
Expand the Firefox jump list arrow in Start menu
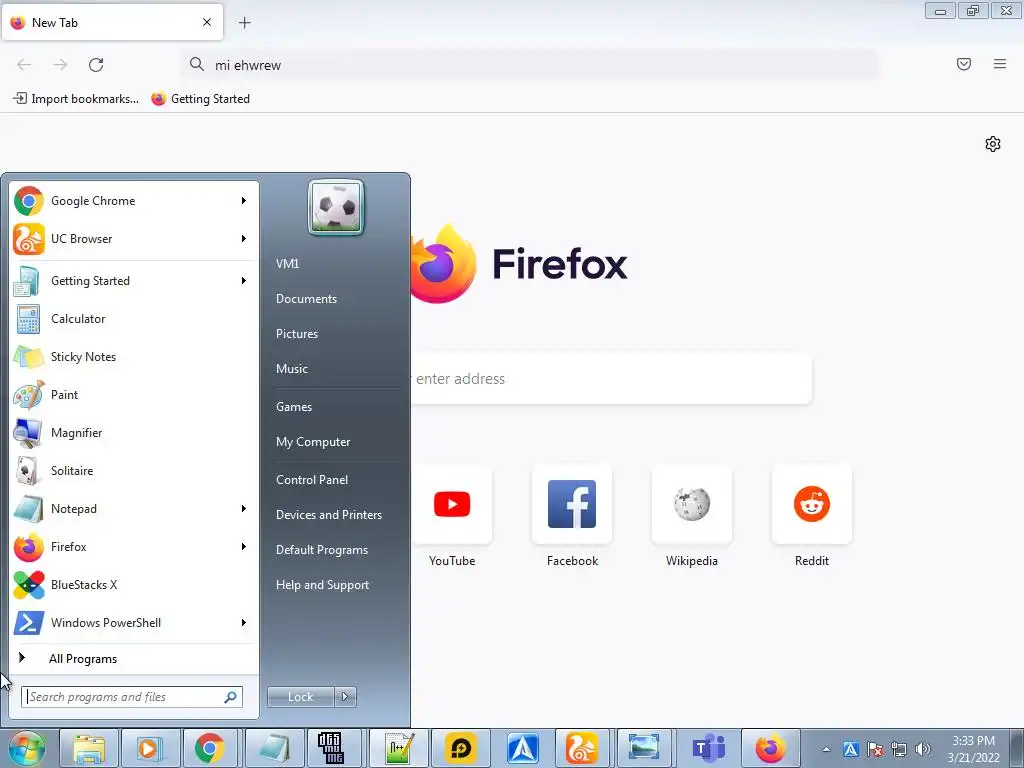coord(244,546)
